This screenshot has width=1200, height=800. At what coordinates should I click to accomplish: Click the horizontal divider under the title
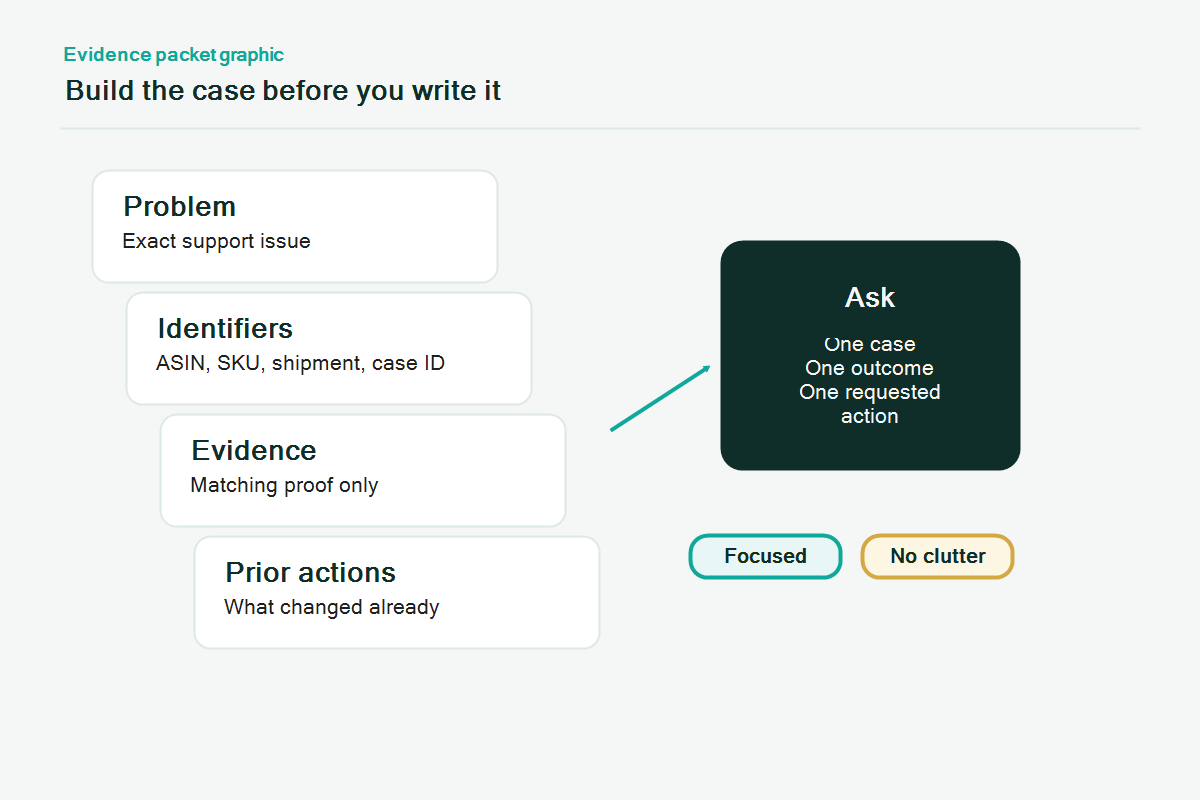pos(600,129)
